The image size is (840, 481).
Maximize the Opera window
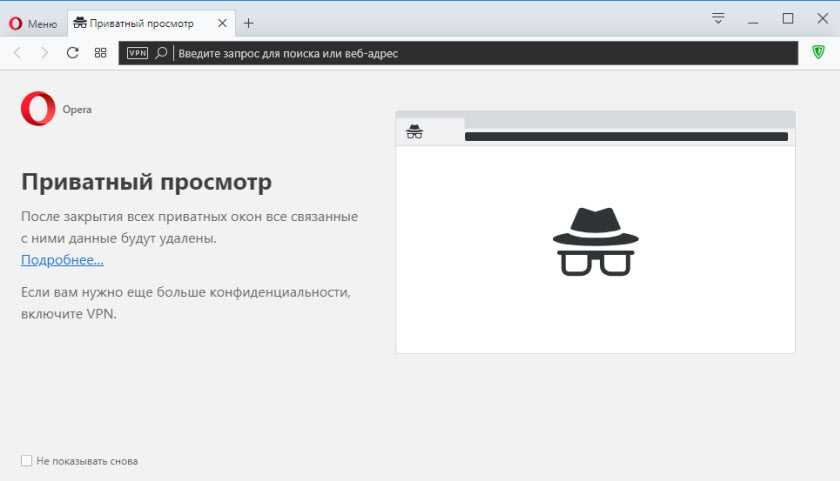(787, 18)
